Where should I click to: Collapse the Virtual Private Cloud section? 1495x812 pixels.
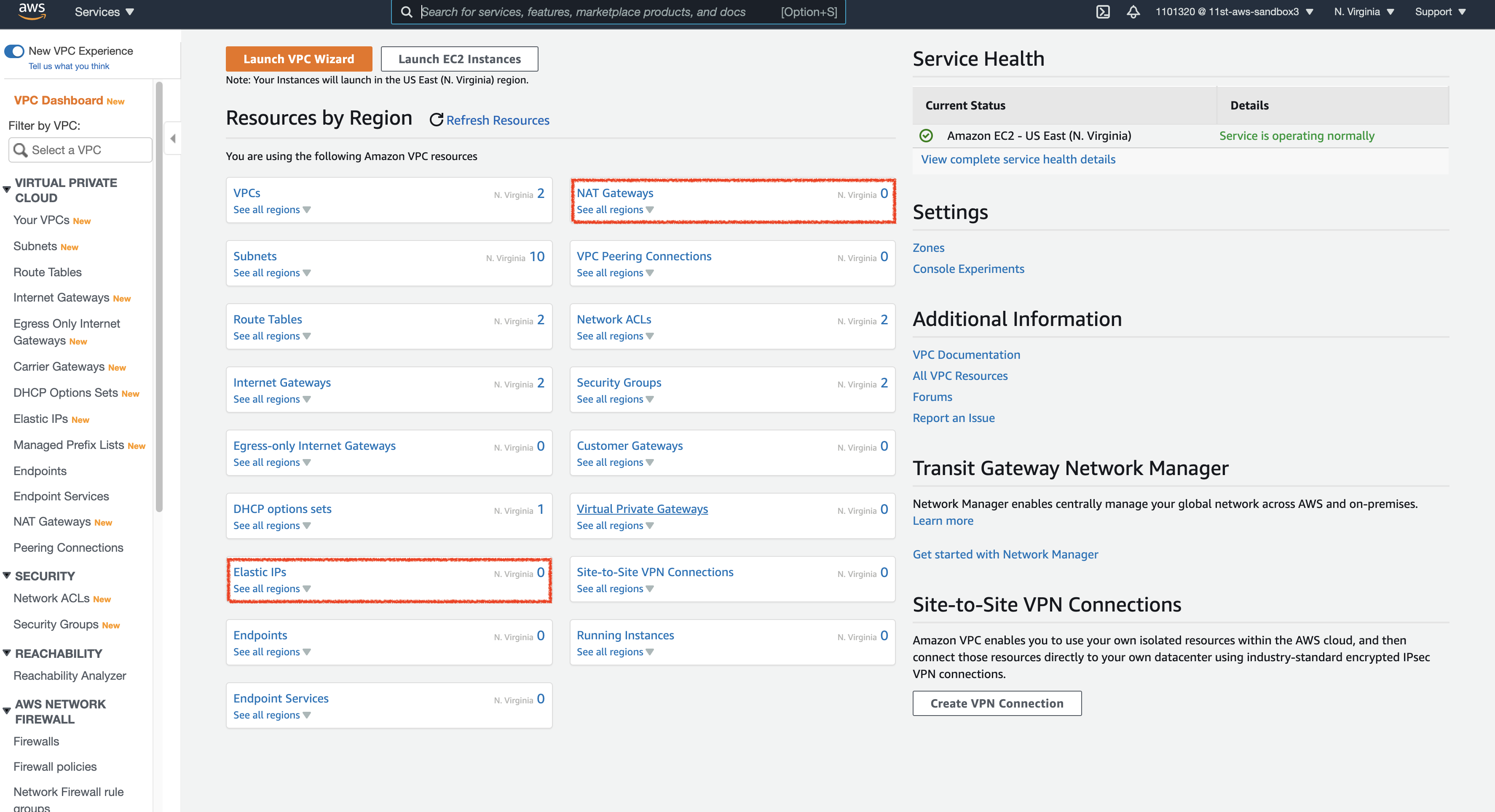(7, 190)
